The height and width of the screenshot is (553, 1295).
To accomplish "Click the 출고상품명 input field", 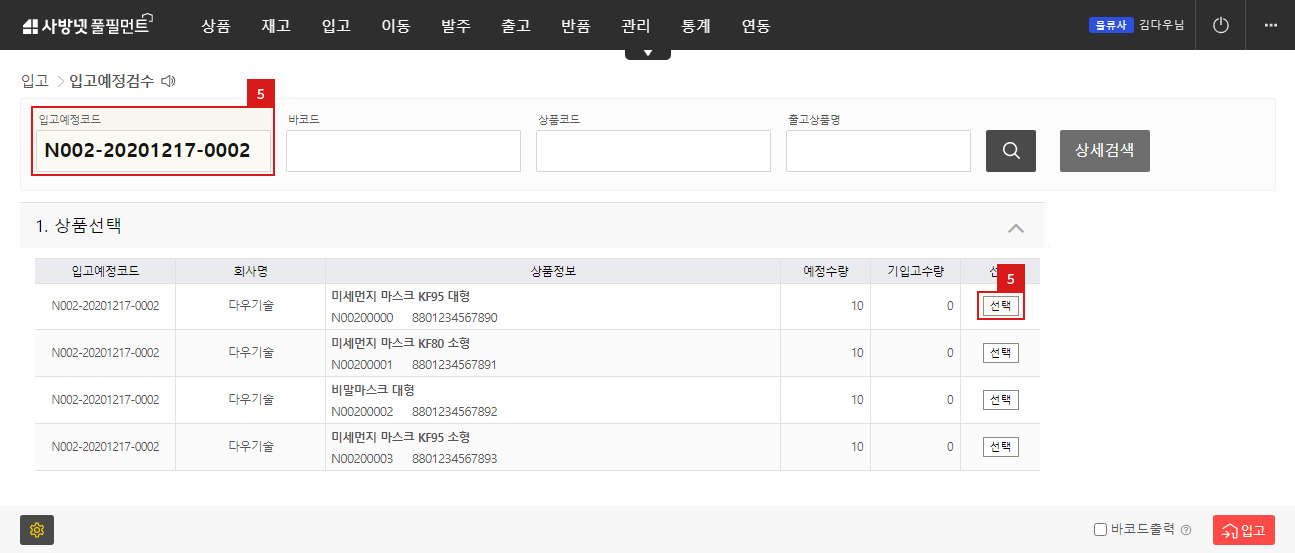I will tap(878, 151).
